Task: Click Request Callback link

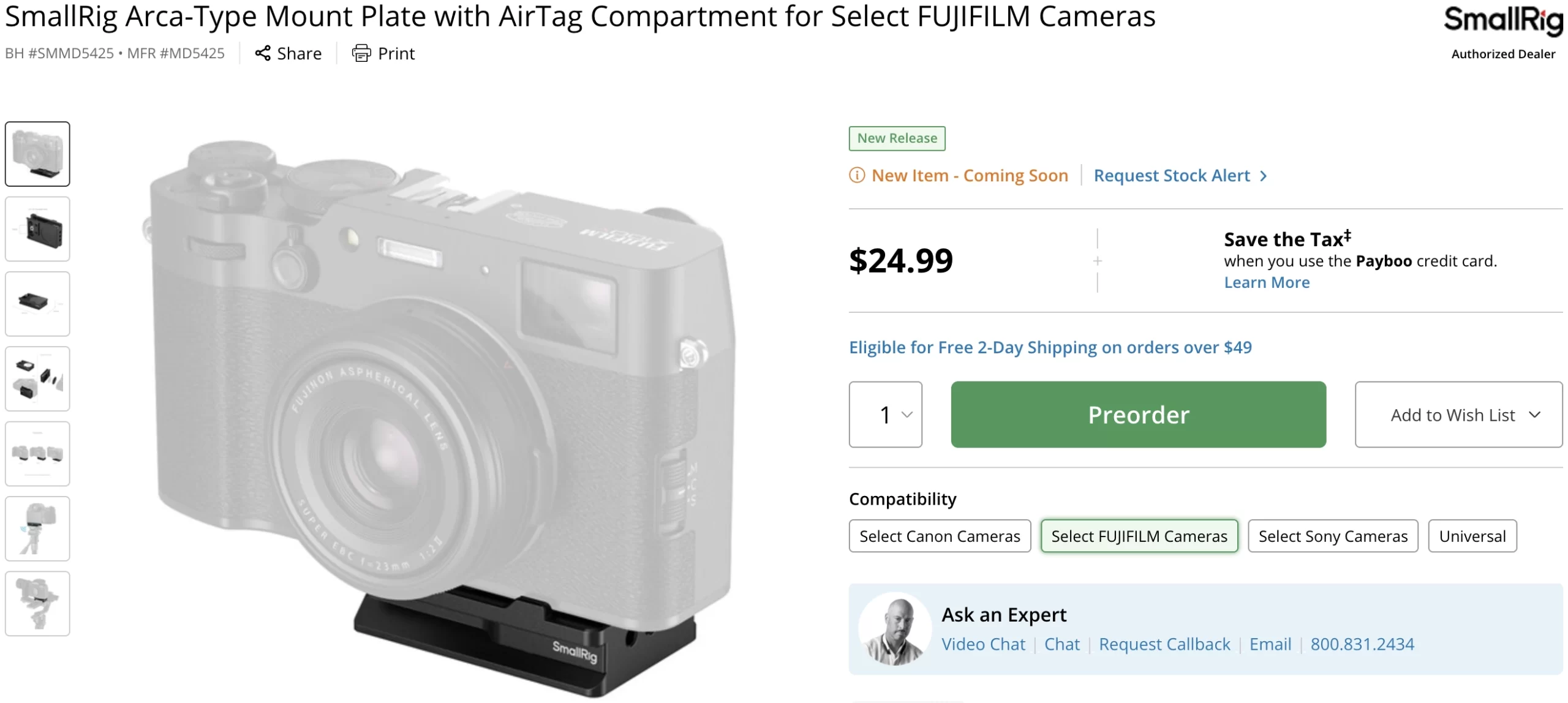Action: click(x=1164, y=644)
